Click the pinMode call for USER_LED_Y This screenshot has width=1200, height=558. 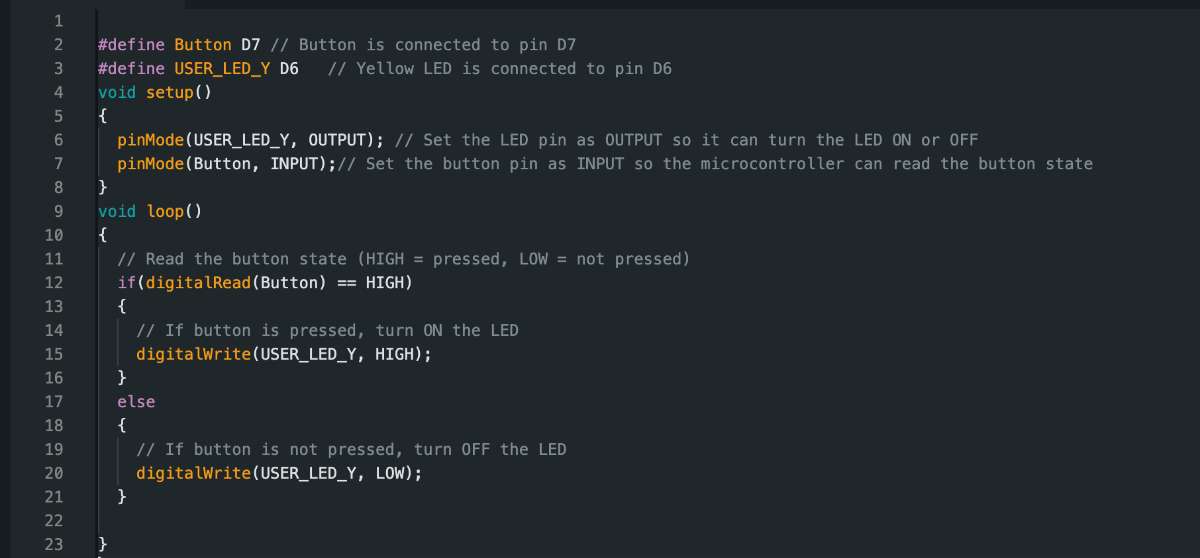click(150, 139)
